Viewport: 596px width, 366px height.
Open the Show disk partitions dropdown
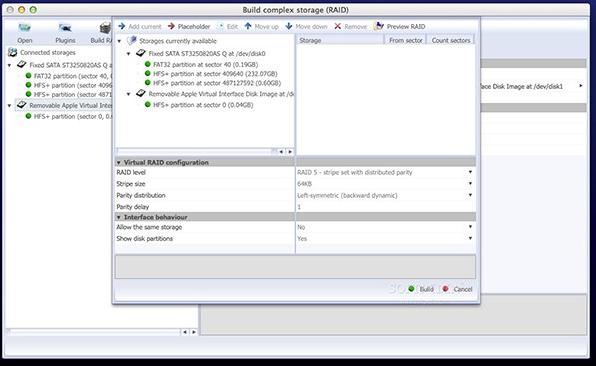pos(470,238)
